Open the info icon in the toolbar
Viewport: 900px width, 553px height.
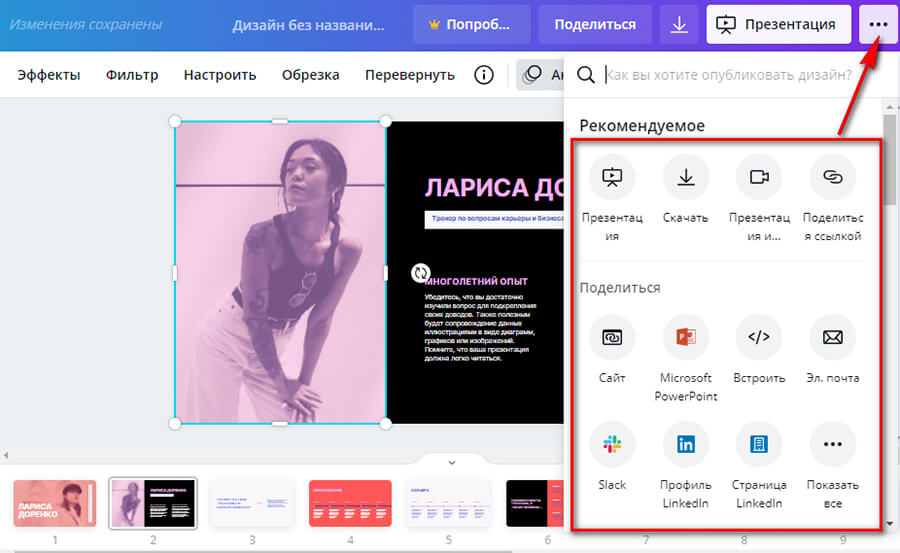coord(484,75)
